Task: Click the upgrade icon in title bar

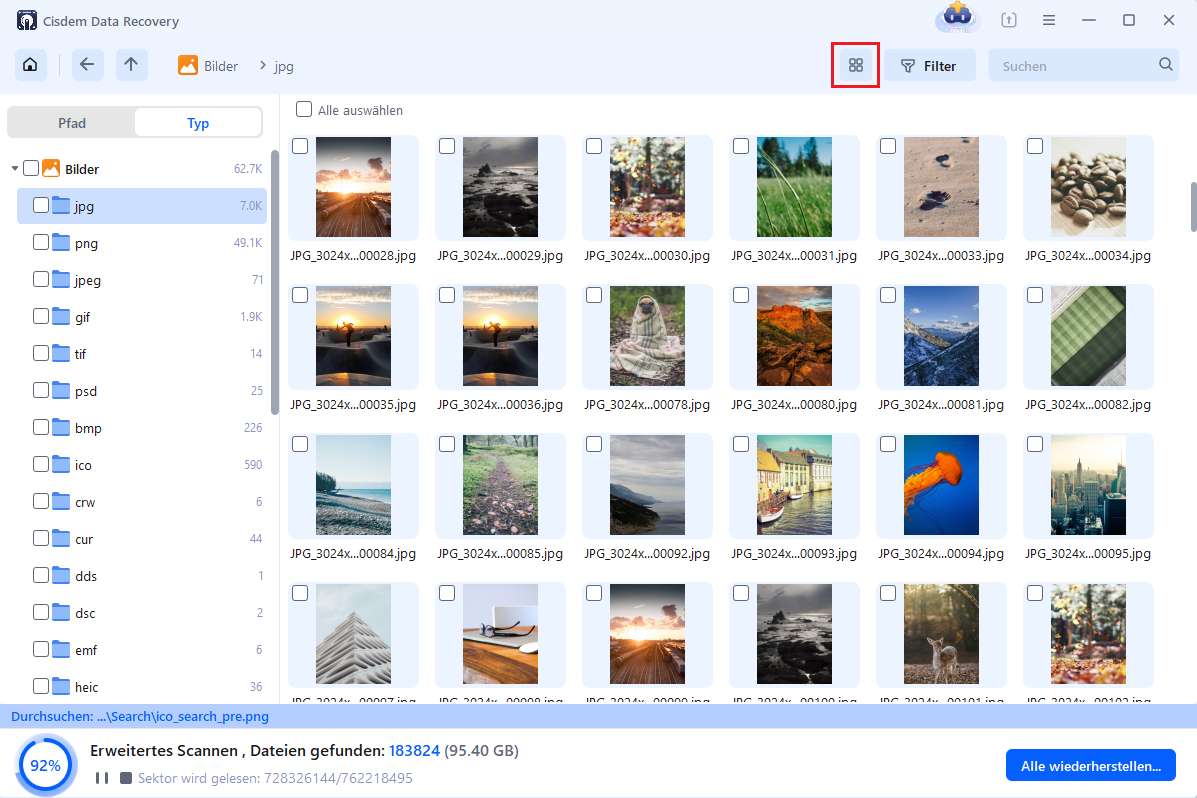Action: point(1008,20)
